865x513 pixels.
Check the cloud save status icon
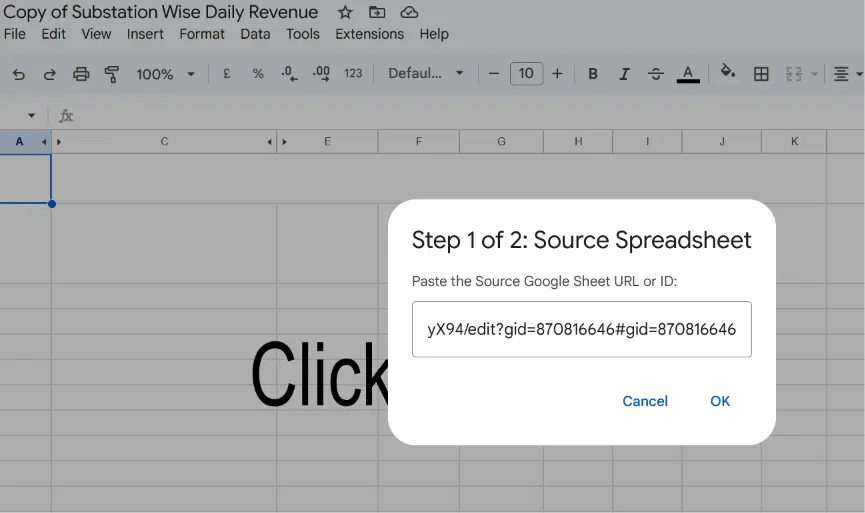point(409,12)
